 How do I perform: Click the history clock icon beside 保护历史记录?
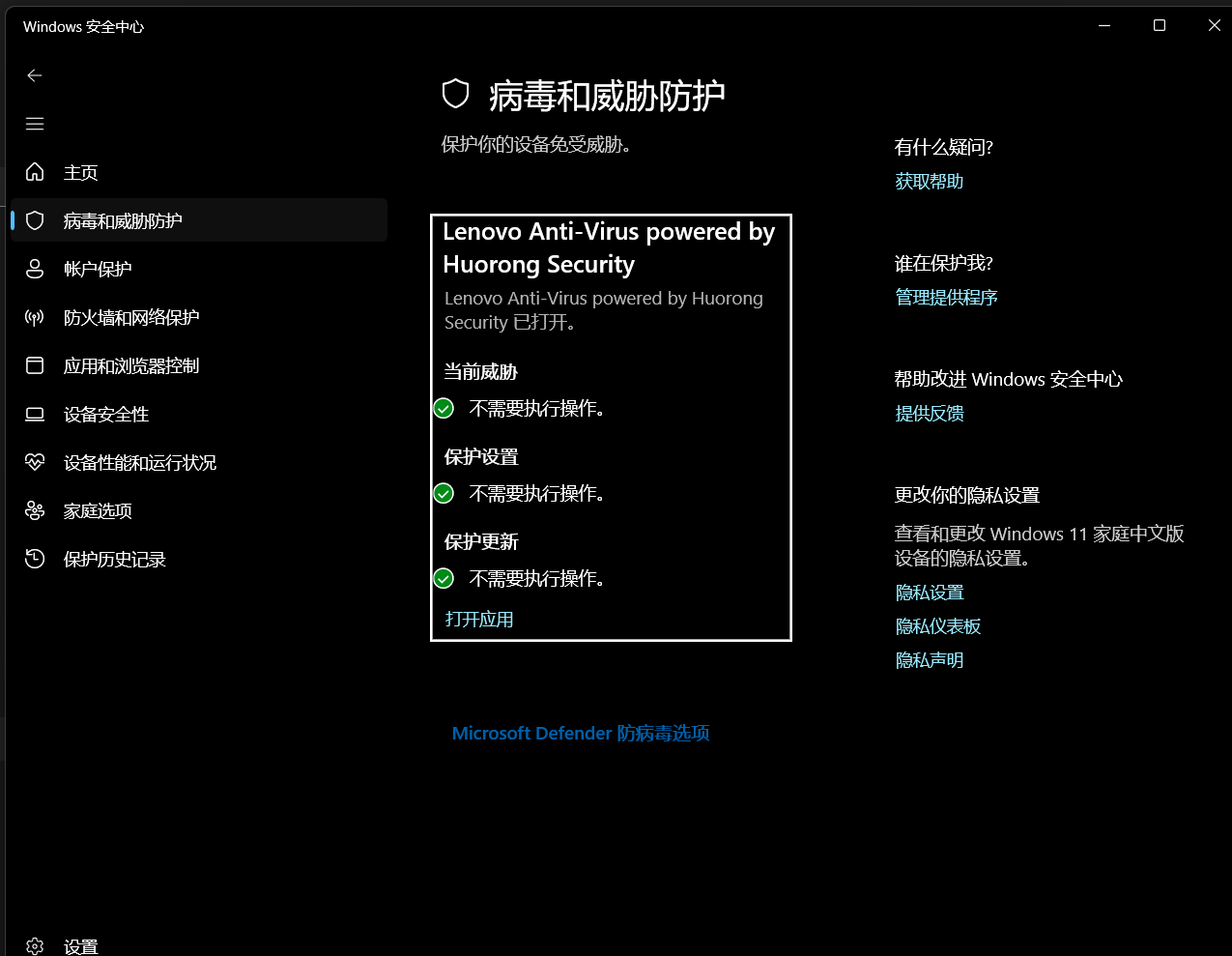pos(35,559)
